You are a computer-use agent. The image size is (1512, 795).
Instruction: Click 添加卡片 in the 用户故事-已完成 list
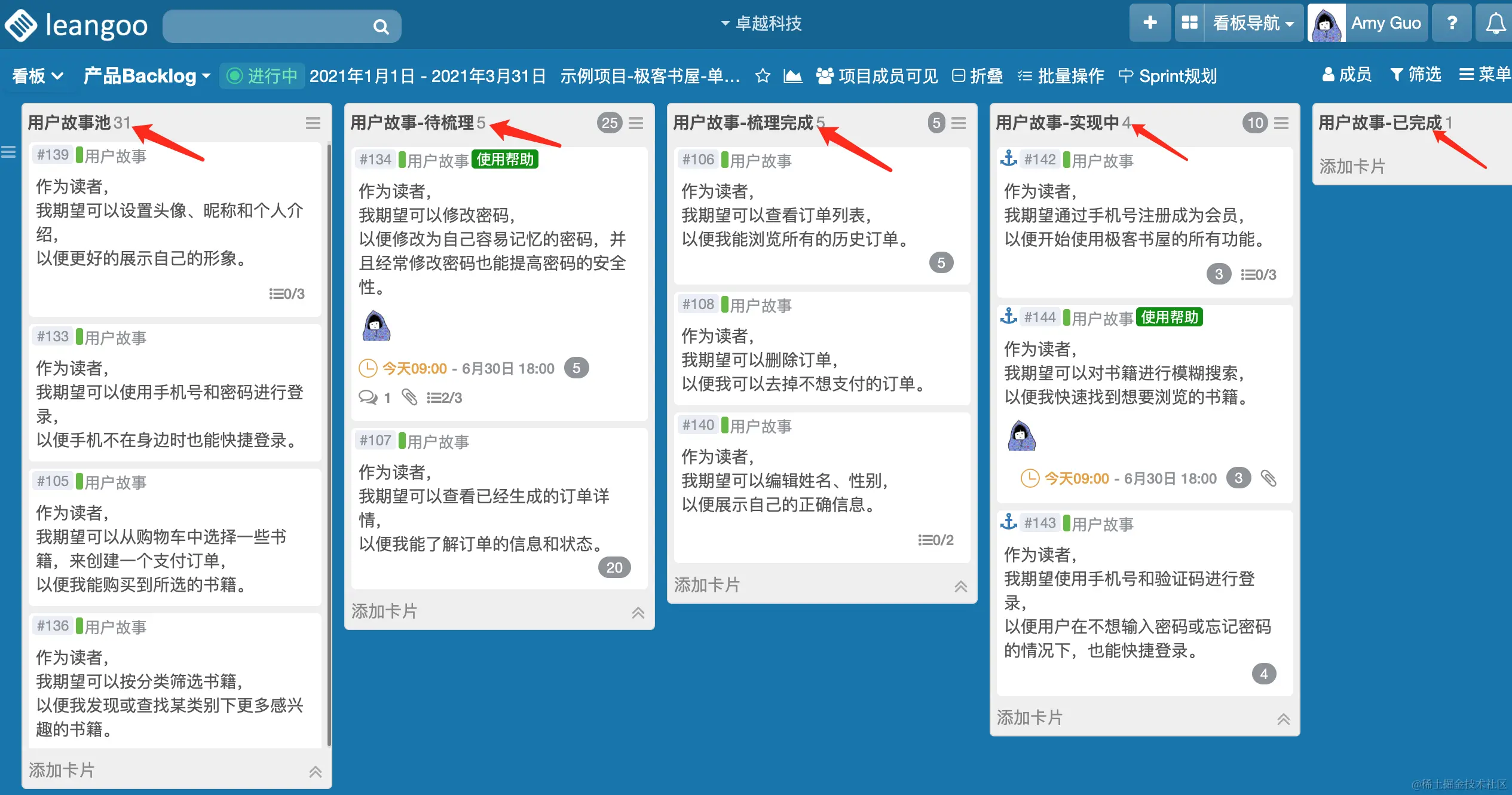pos(1352,166)
